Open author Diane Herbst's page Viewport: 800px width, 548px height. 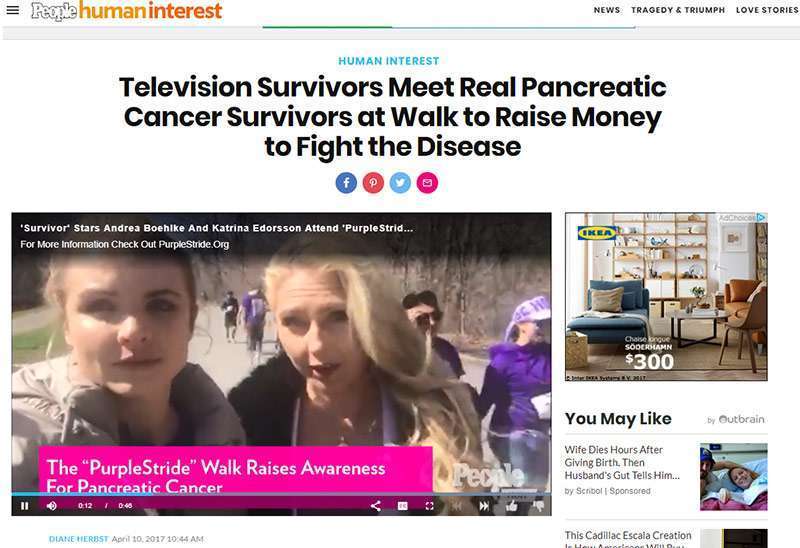coord(79,539)
